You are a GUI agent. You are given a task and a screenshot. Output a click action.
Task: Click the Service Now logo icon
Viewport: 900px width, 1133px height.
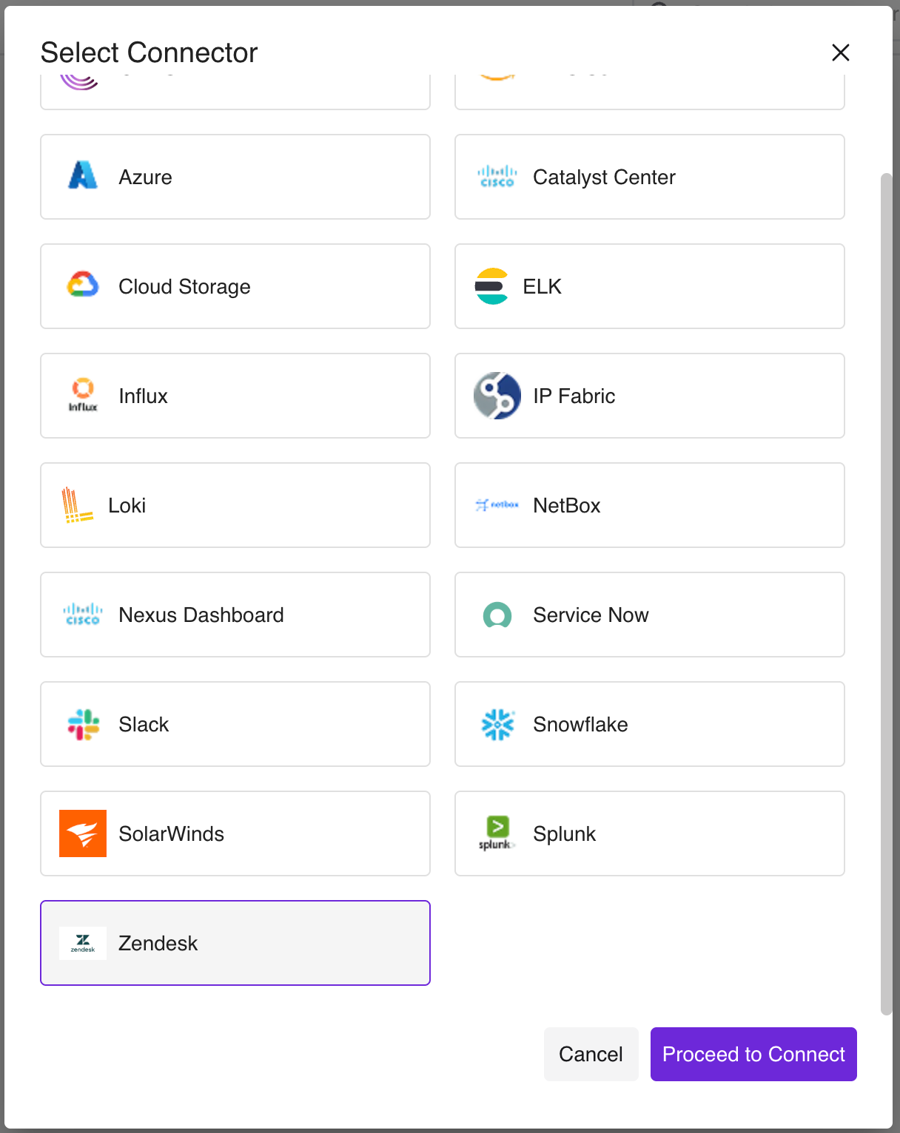[497, 615]
